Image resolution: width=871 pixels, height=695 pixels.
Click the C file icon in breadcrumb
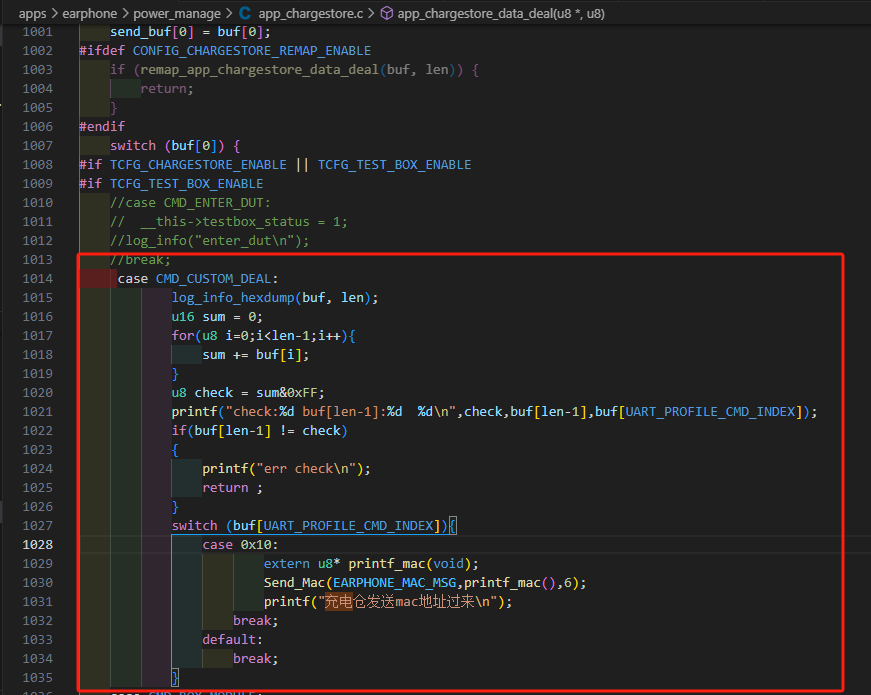coord(245,13)
